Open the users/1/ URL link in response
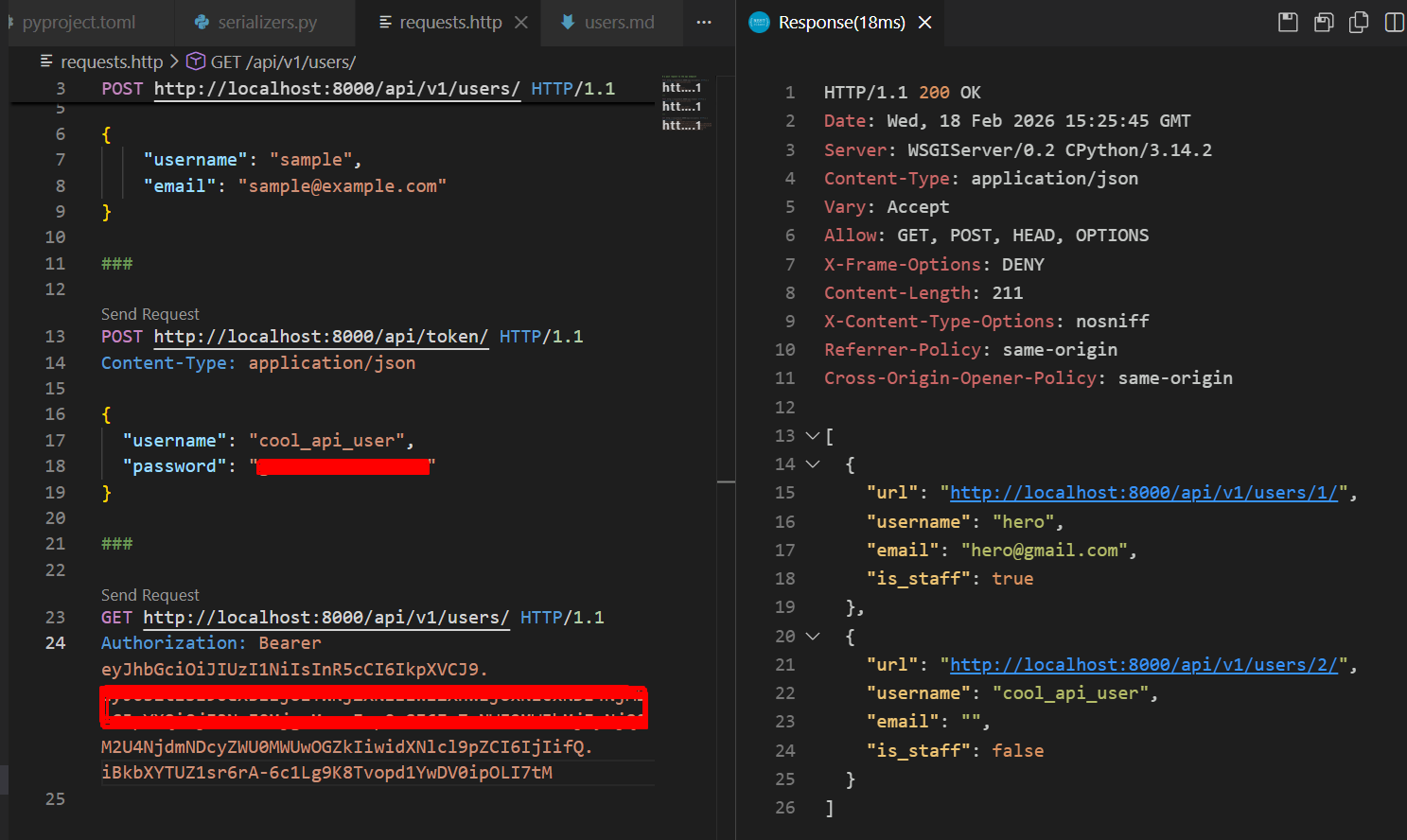Image resolution: width=1407 pixels, height=840 pixels. 1144,493
